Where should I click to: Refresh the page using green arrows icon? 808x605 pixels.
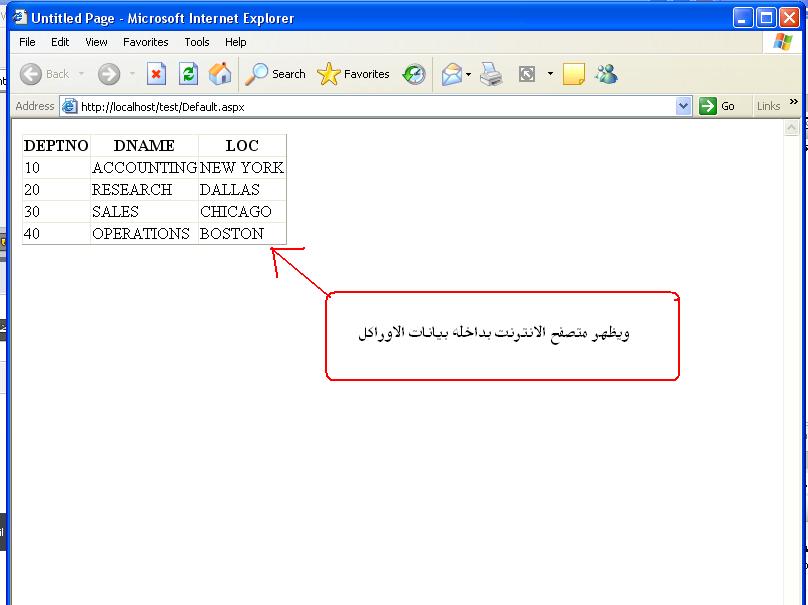click(x=188, y=74)
